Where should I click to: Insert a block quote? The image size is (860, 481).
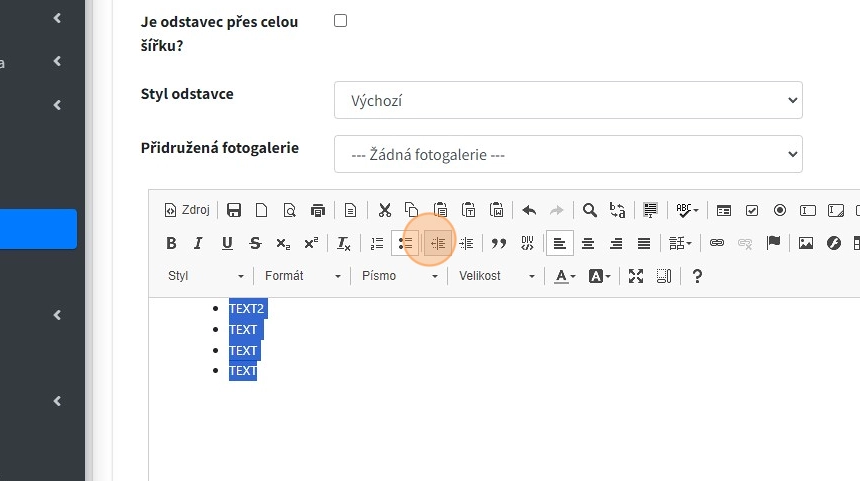coord(498,243)
